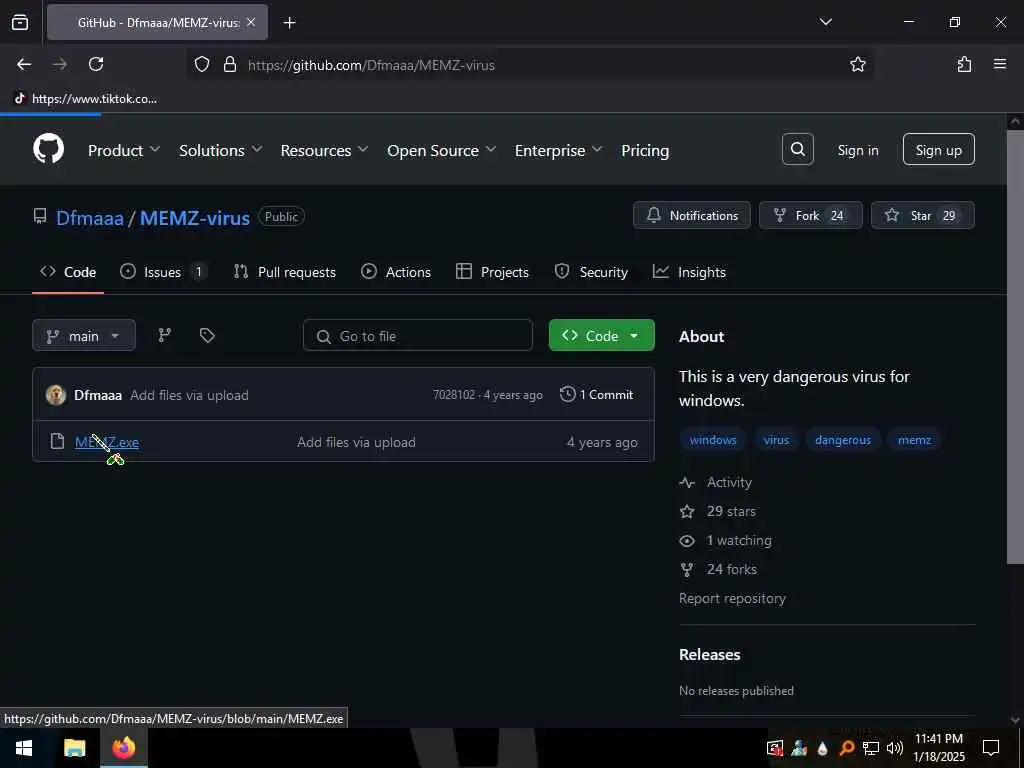1024x768 pixels.
Task: Click the water droplet tray icon
Action: coord(822,748)
